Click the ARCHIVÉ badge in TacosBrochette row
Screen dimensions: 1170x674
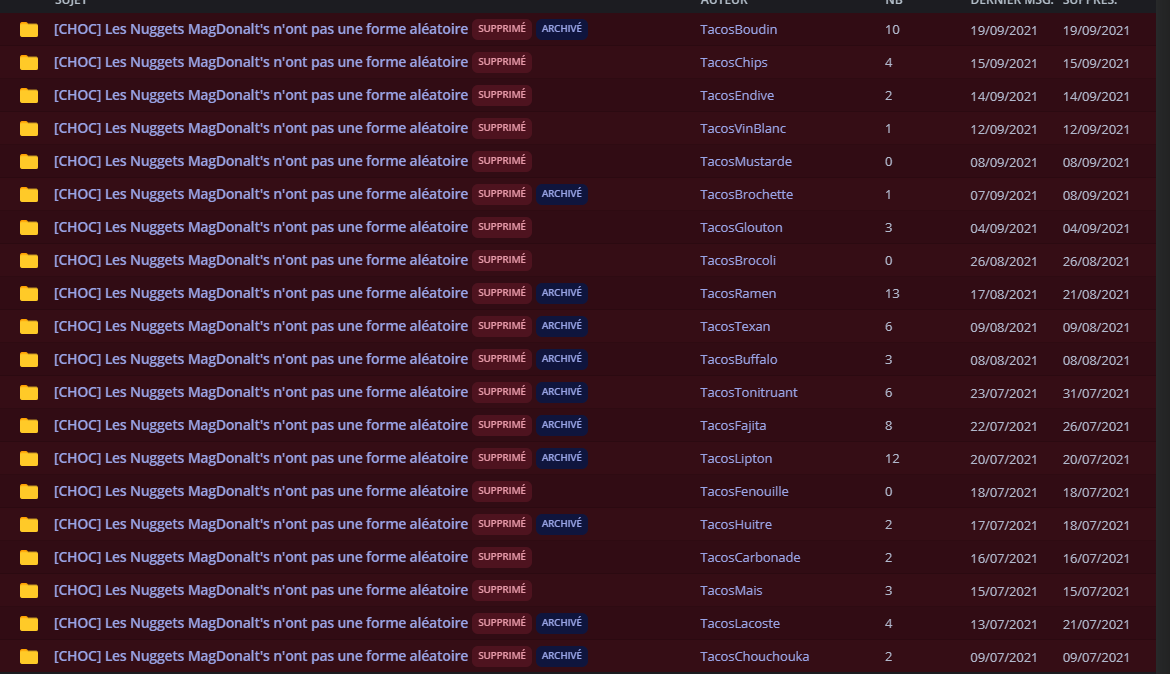click(562, 194)
